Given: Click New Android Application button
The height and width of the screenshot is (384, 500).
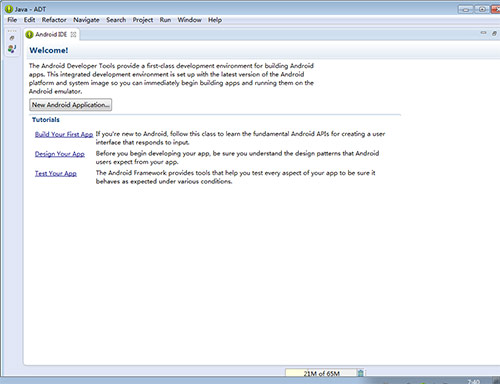Looking at the screenshot, I should tap(71, 105).
